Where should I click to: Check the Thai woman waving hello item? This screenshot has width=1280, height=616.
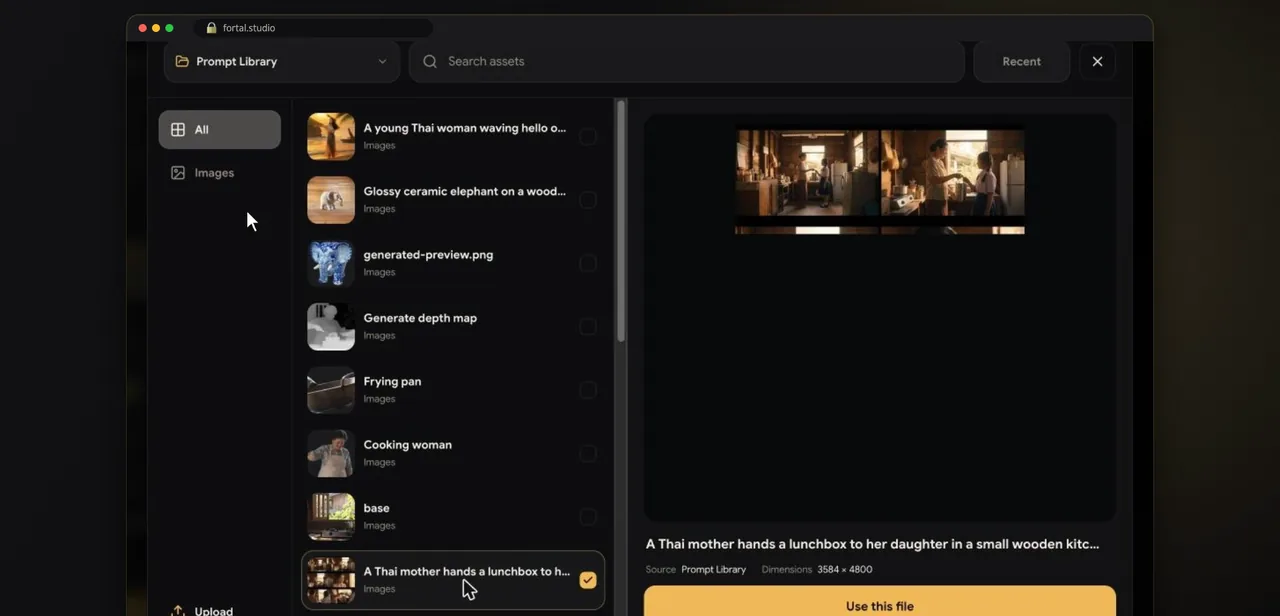(x=588, y=136)
